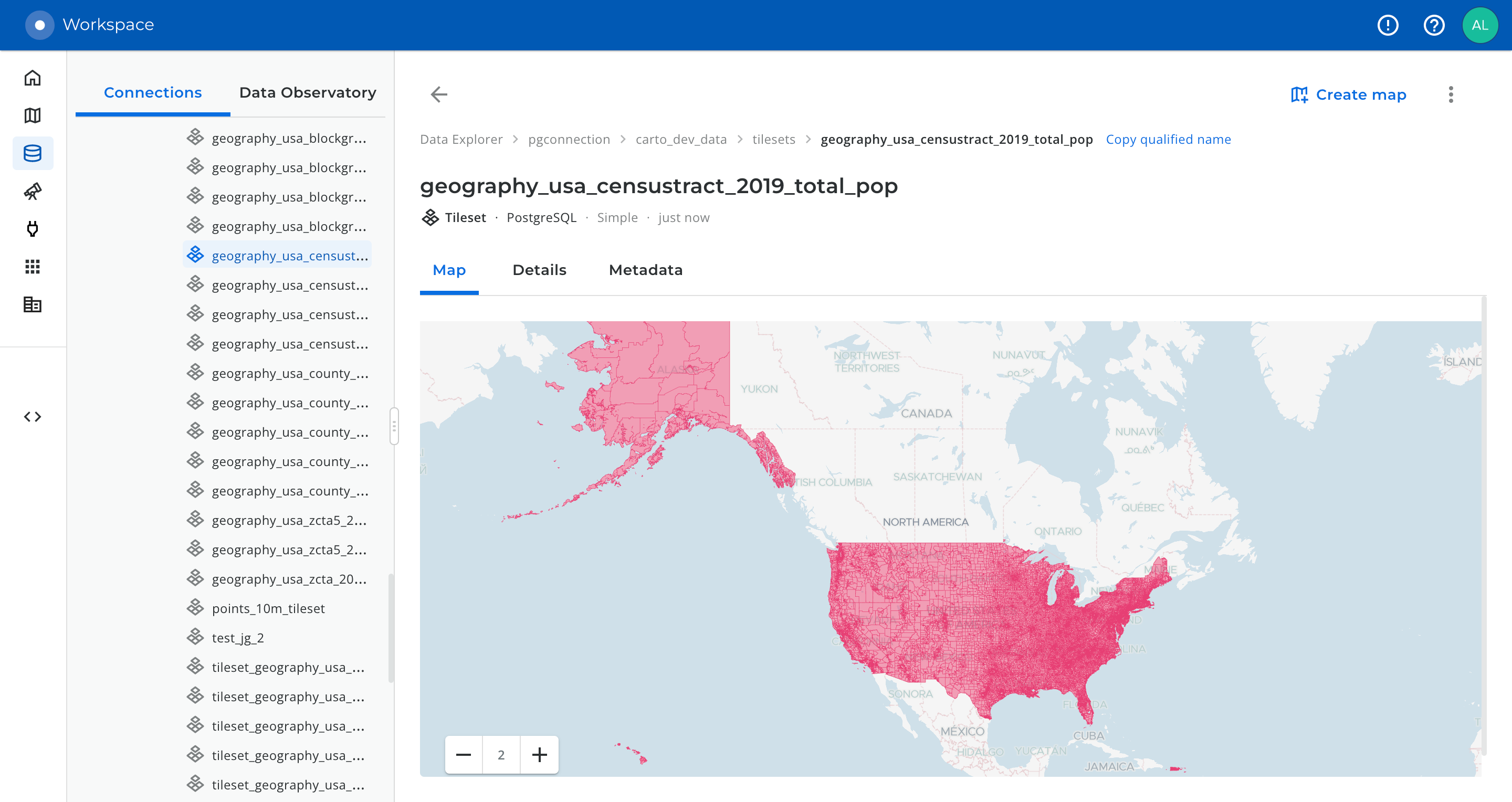Open the Data Explorer database icon

click(x=32, y=153)
